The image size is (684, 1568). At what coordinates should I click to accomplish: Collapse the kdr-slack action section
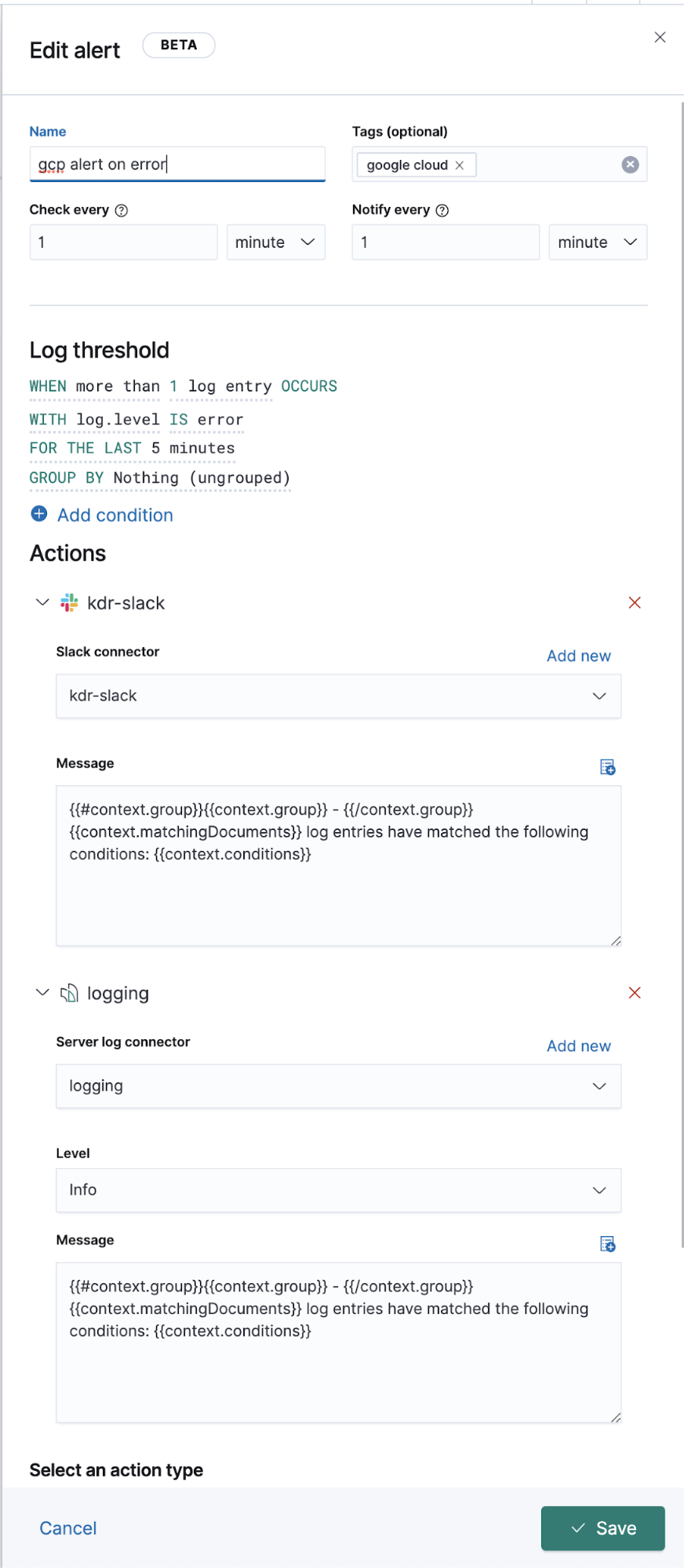42,602
